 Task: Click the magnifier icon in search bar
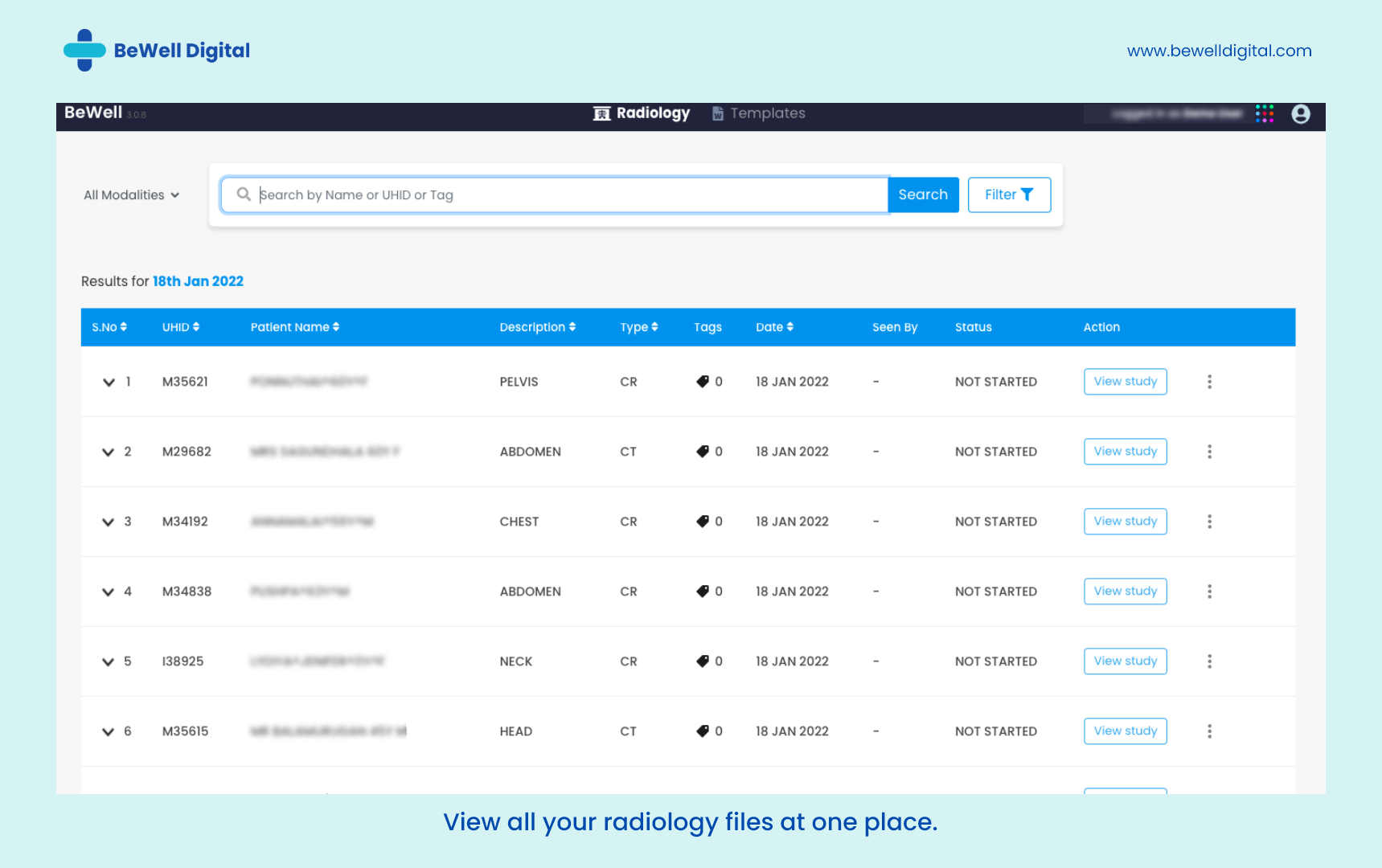click(244, 194)
